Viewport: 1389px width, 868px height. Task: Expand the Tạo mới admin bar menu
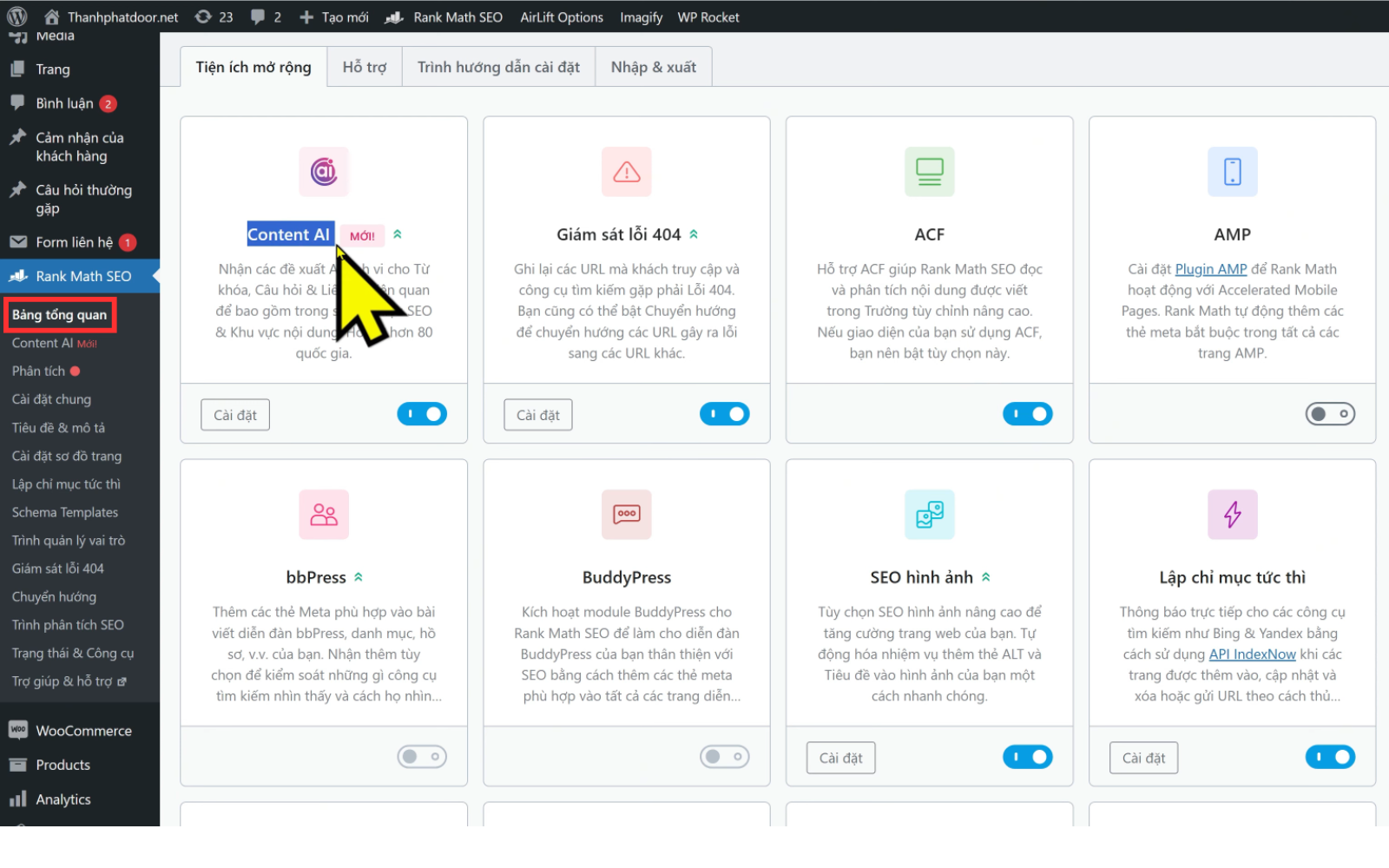pos(334,17)
